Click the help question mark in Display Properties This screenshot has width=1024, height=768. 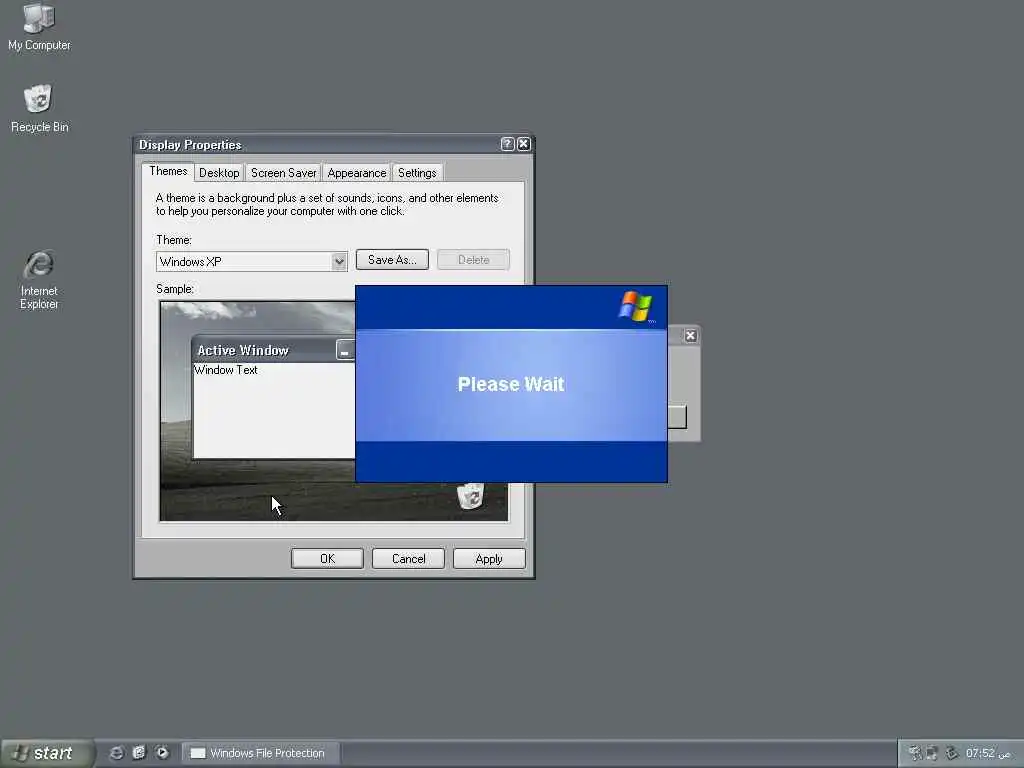click(x=507, y=144)
